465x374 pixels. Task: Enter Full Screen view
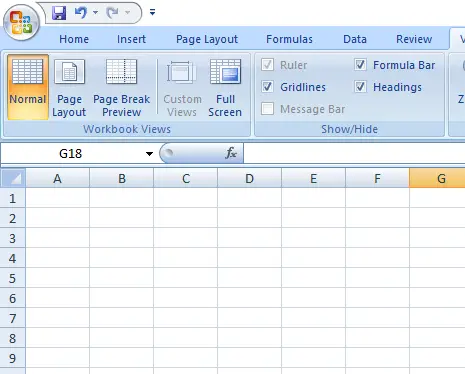click(x=225, y=87)
